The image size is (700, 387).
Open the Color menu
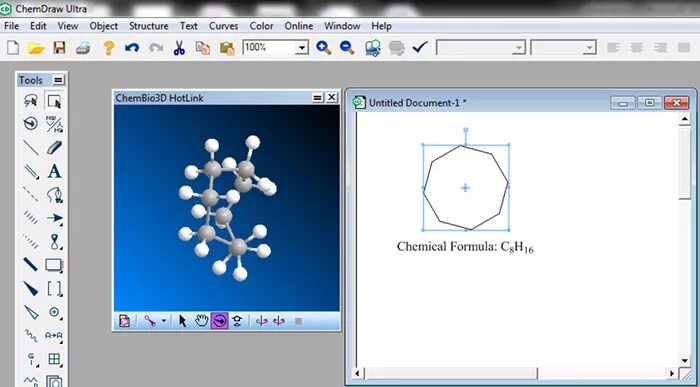click(x=262, y=26)
